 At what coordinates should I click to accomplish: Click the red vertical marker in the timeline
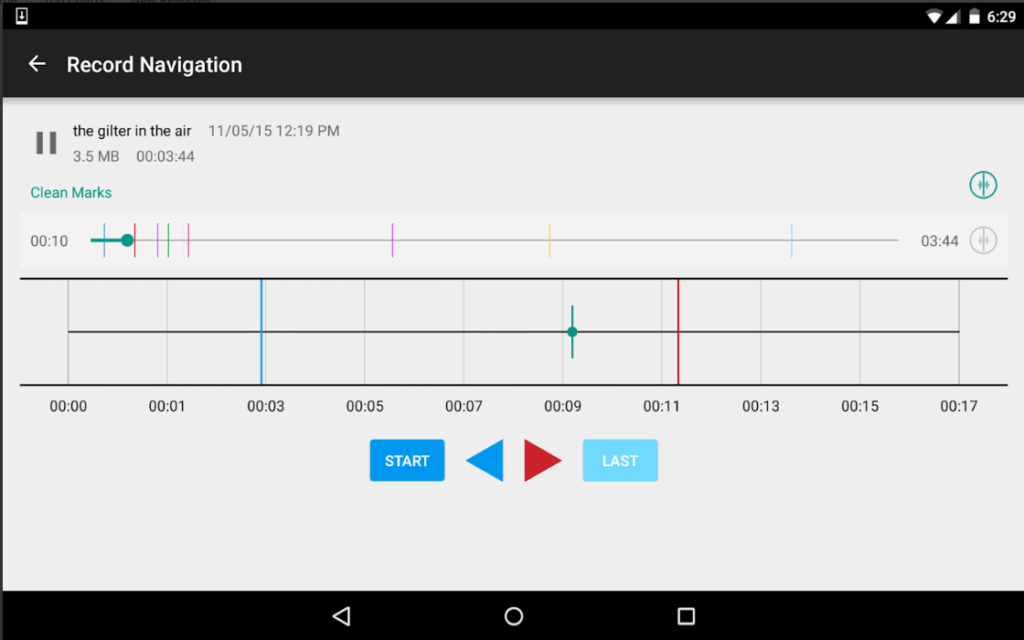coord(678,331)
